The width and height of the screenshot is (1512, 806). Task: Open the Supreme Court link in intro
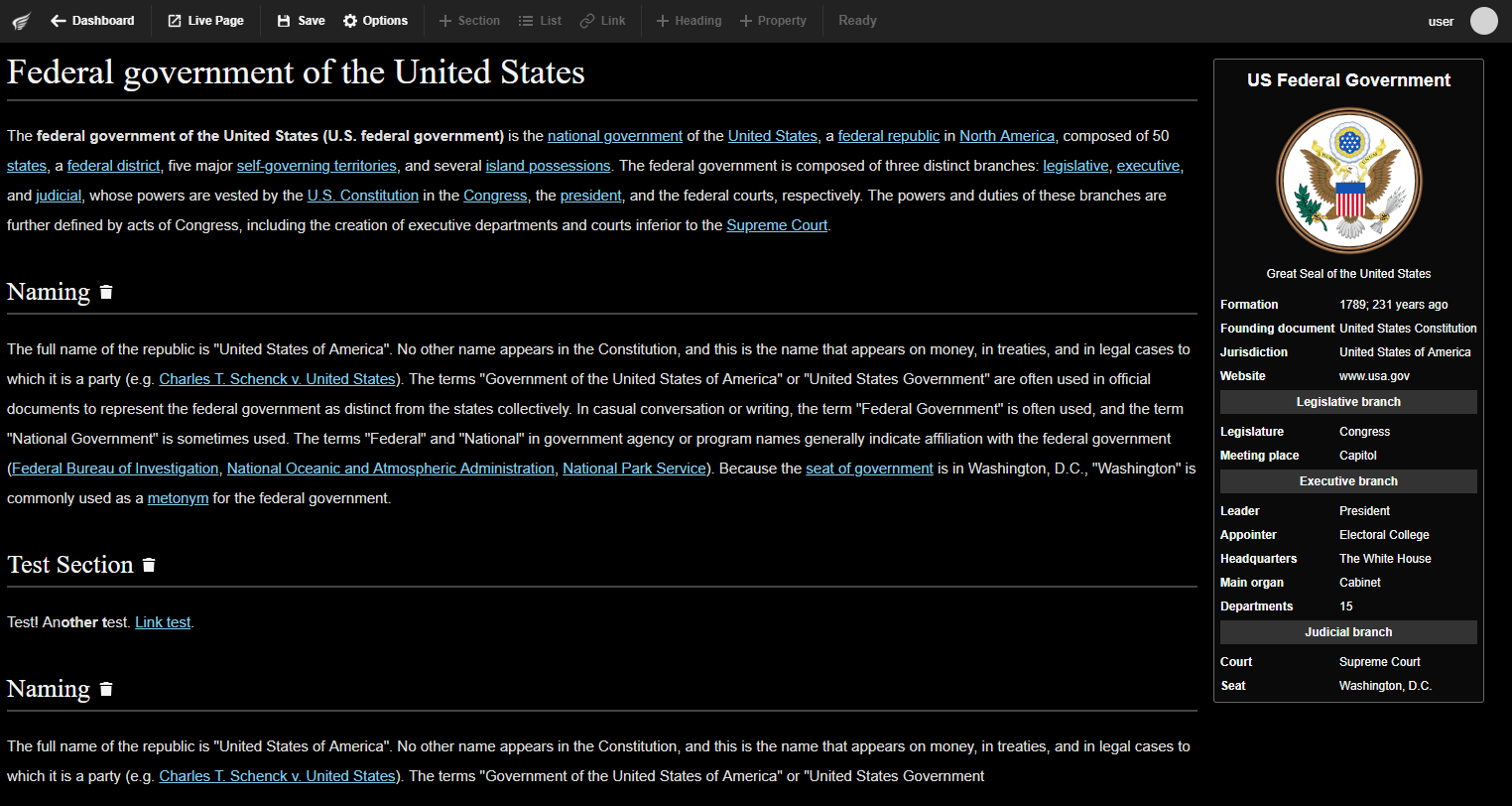(x=777, y=225)
